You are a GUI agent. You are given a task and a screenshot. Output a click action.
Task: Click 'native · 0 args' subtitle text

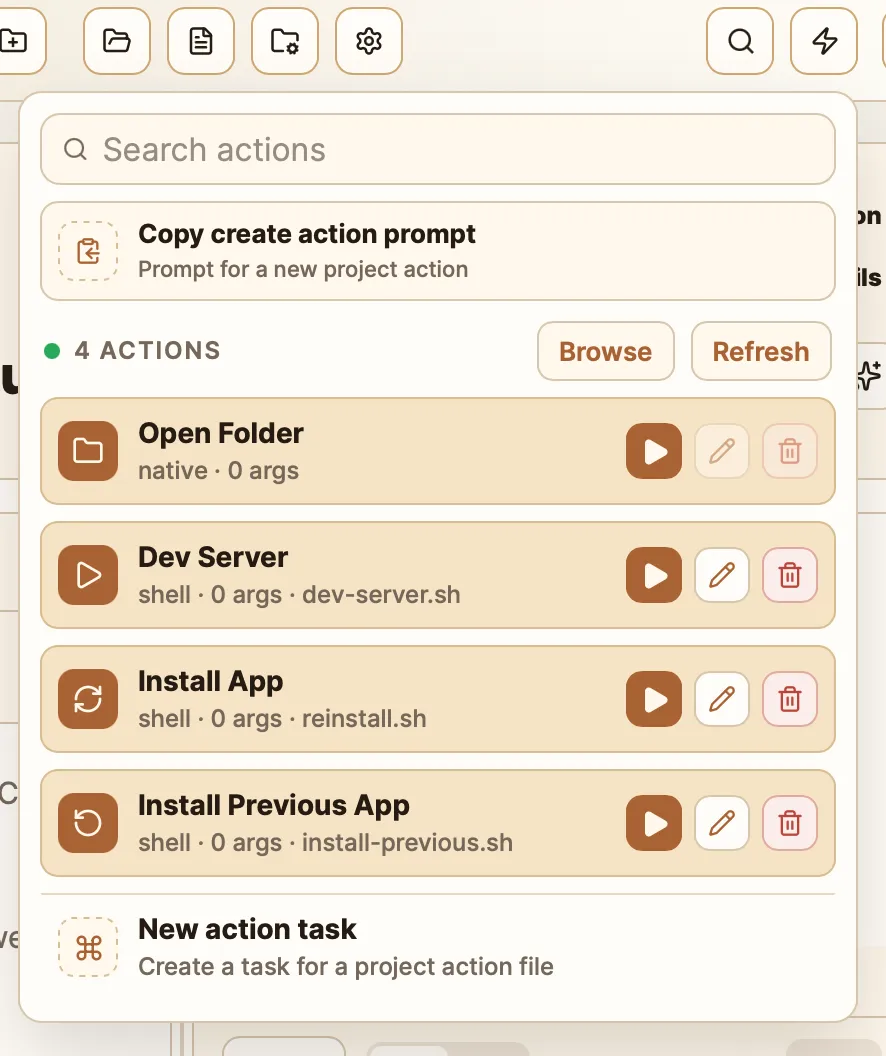point(218,471)
